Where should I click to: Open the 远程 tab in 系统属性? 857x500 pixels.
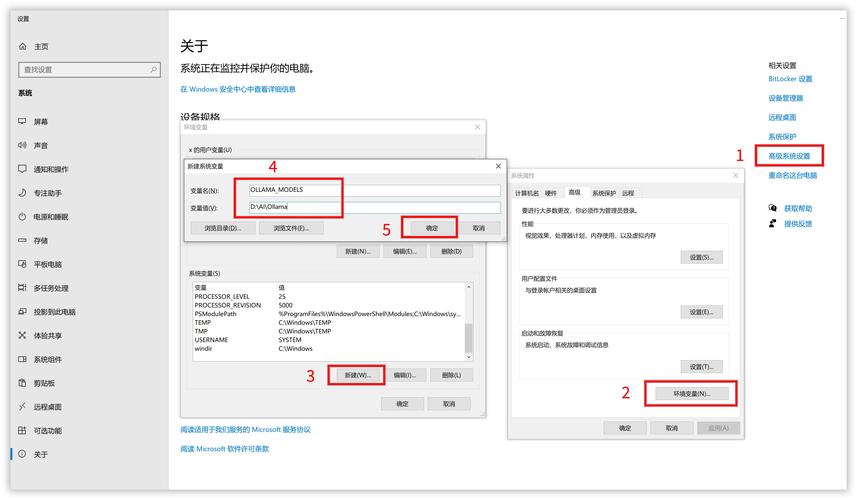click(628, 193)
